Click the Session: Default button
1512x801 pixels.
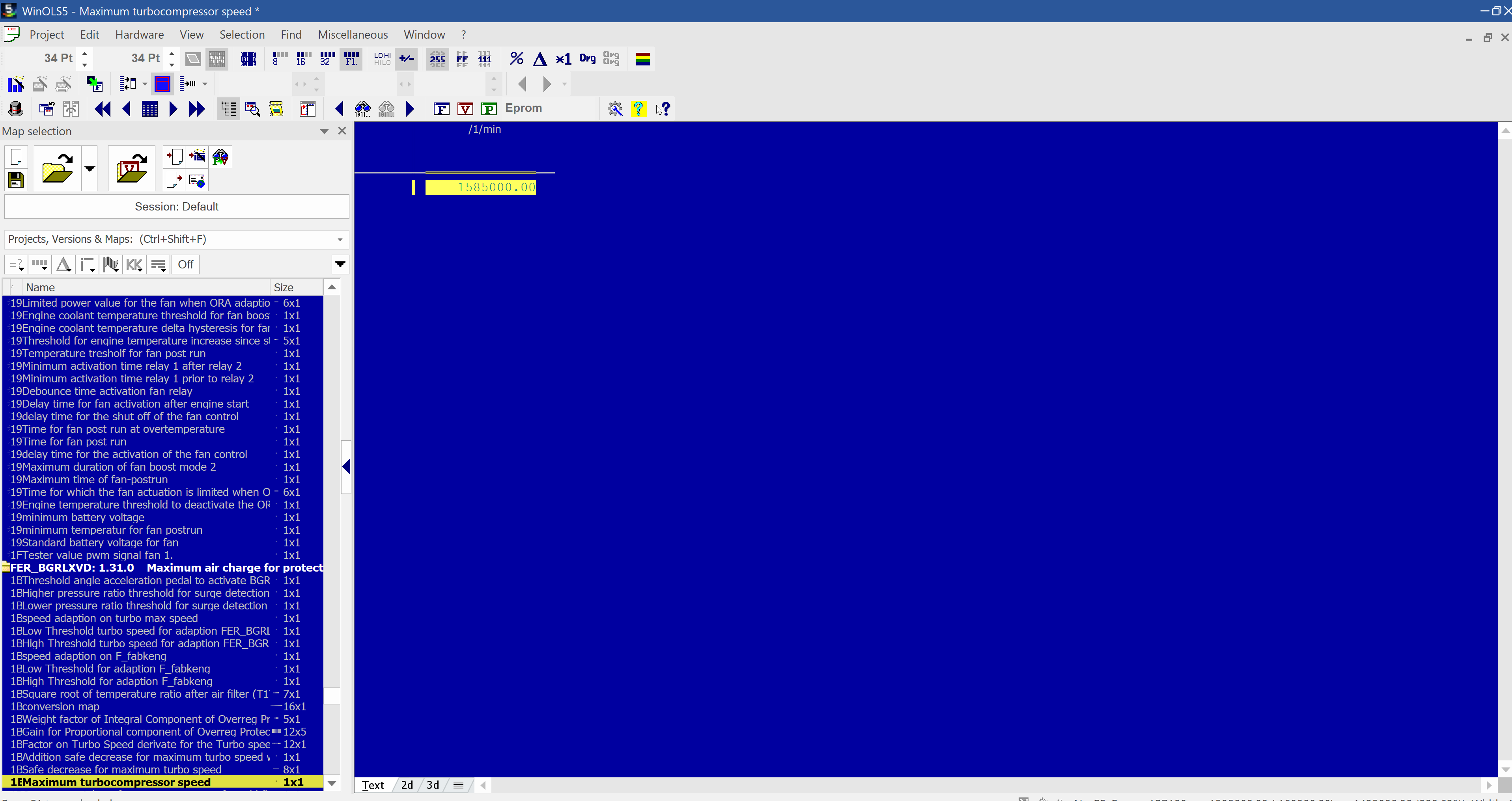(x=177, y=207)
